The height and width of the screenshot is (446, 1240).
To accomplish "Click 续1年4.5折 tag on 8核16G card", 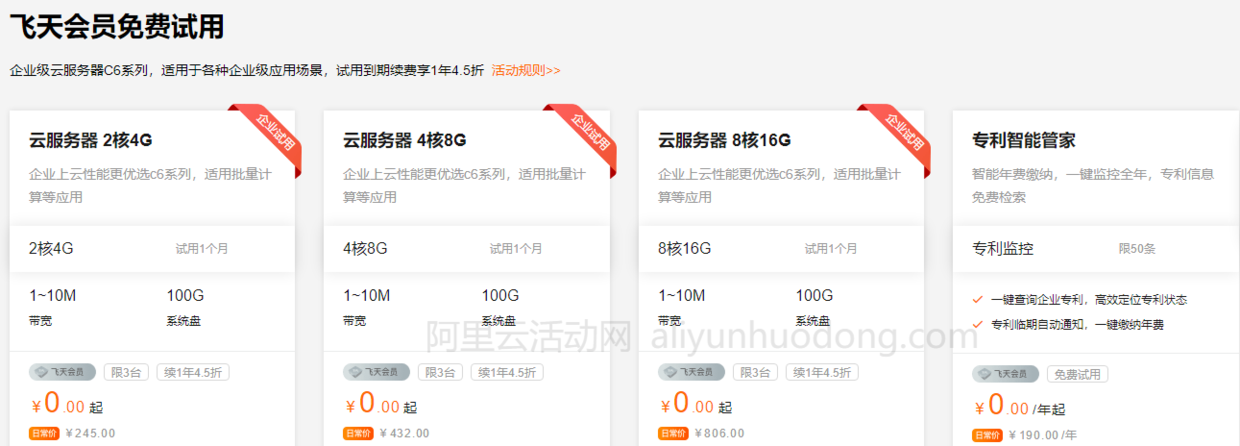I will coord(822,372).
